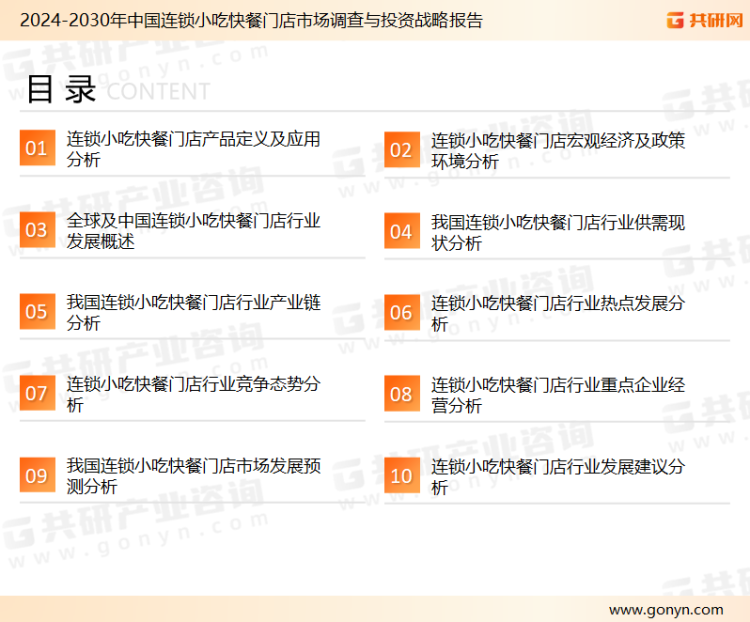The width and height of the screenshot is (750, 622).
Task: Click the orange 08 number badge
Action: [402, 394]
